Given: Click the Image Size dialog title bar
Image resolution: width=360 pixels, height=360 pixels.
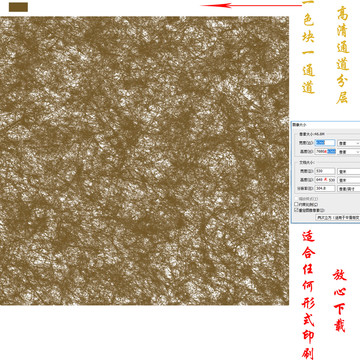Looking at the screenshot, I should click(x=325, y=124).
